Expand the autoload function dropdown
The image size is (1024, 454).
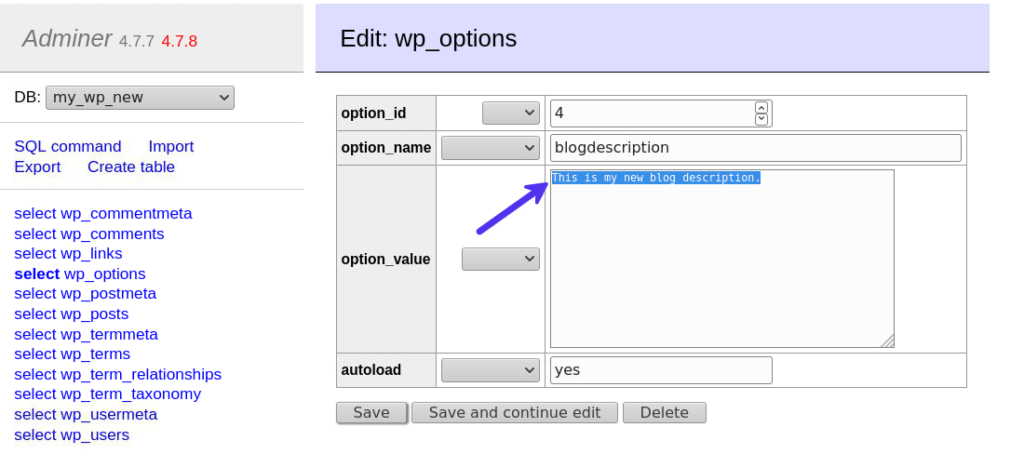[490, 370]
